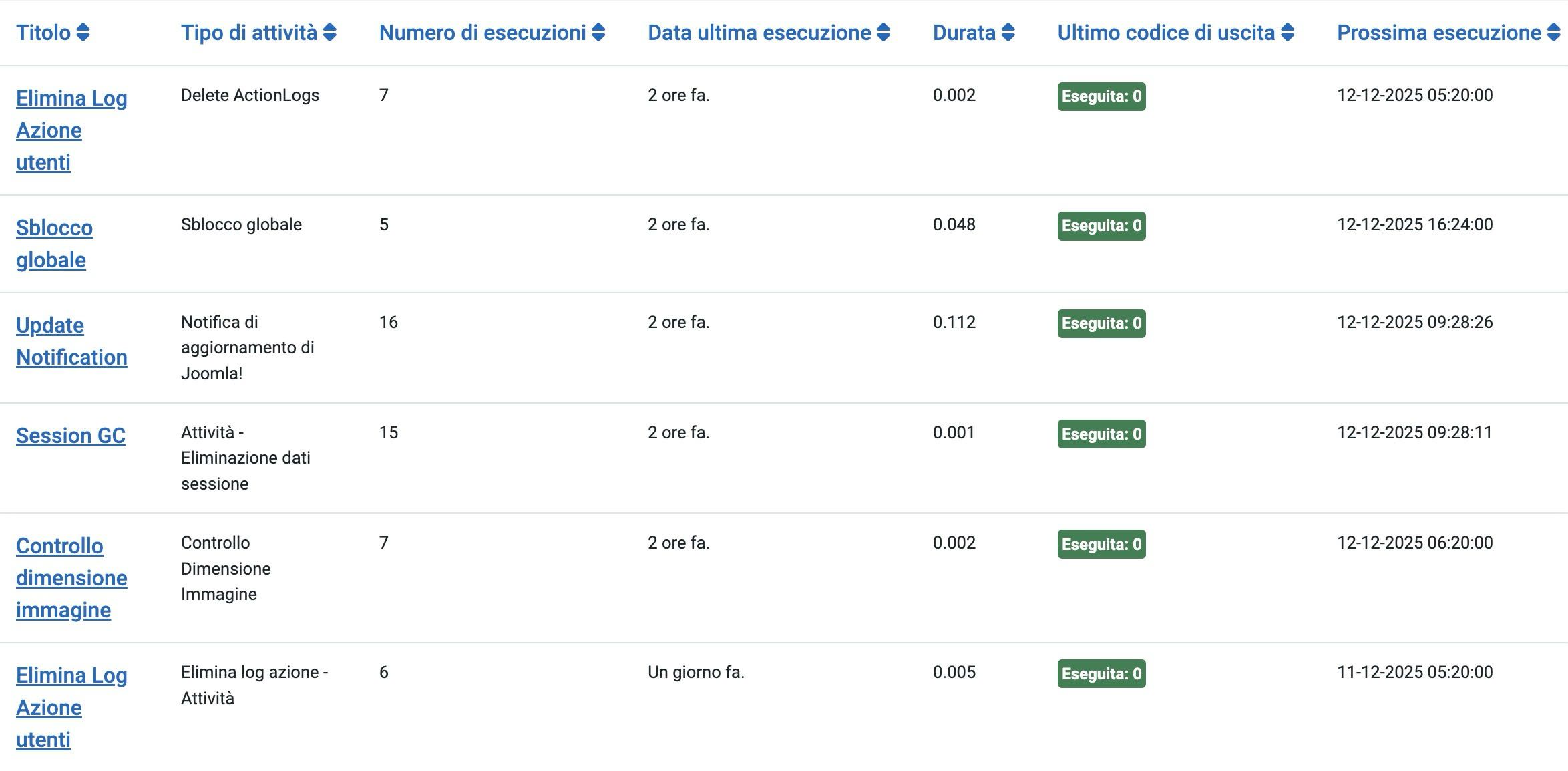This screenshot has height=771, width=1568.
Task: Sort by Durata column header text
Action: click(x=964, y=33)
